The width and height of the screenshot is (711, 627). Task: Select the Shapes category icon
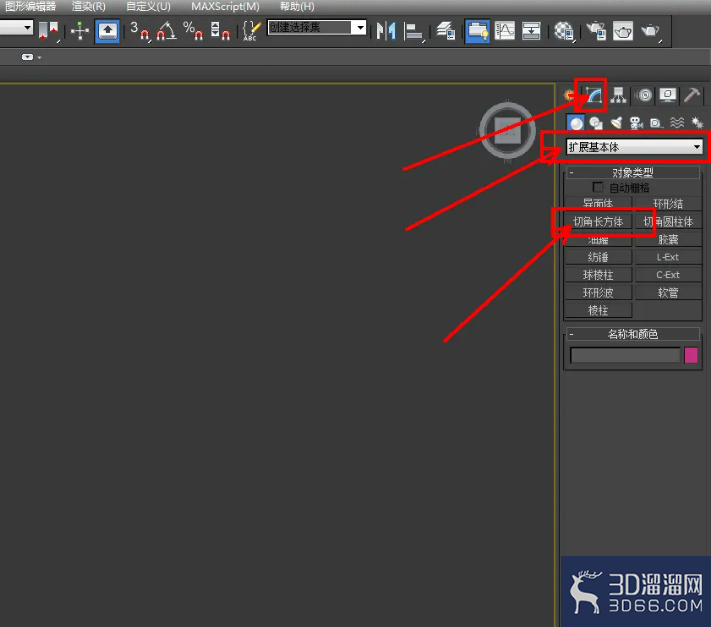click(596, 123)
